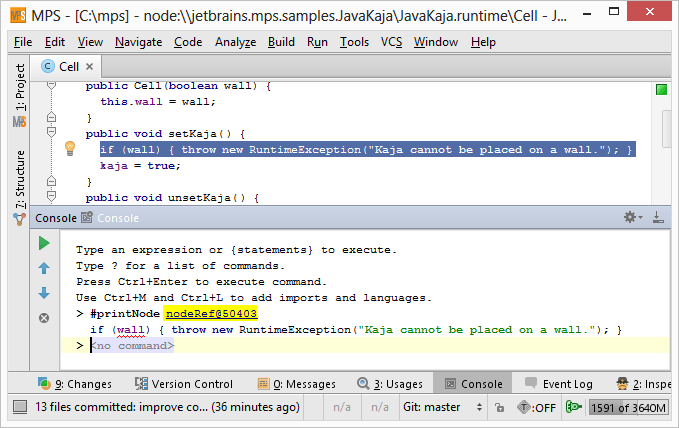This screenshot has width=679, height=428.
Task: Click the intention light bulb icon
Action: click(x=70, y=148)
